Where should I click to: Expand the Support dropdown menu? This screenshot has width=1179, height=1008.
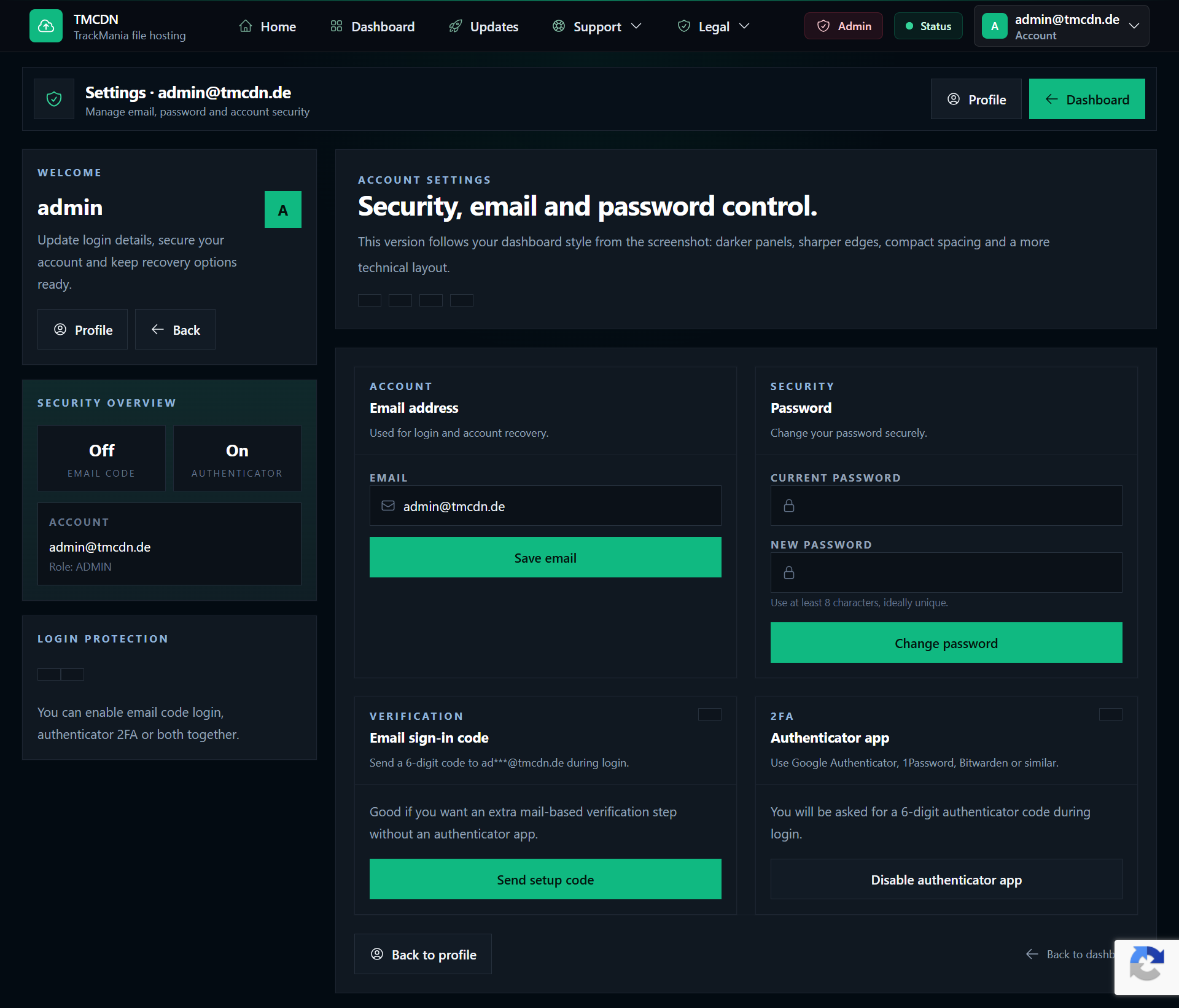point(597,26)
